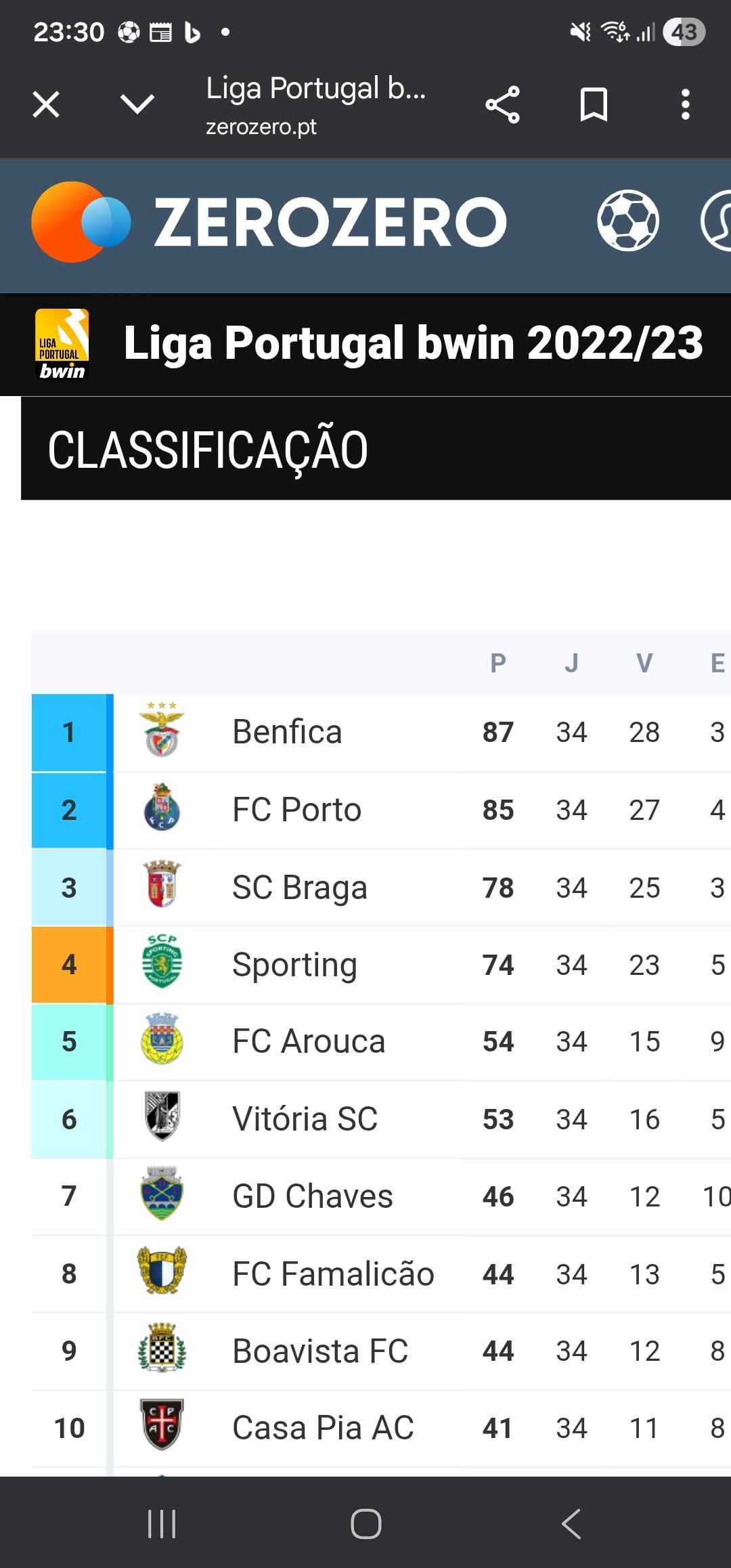The width and height of the screenshot is (731, 1568).
Task: Sort standings by the P column header
Action: 498,663
